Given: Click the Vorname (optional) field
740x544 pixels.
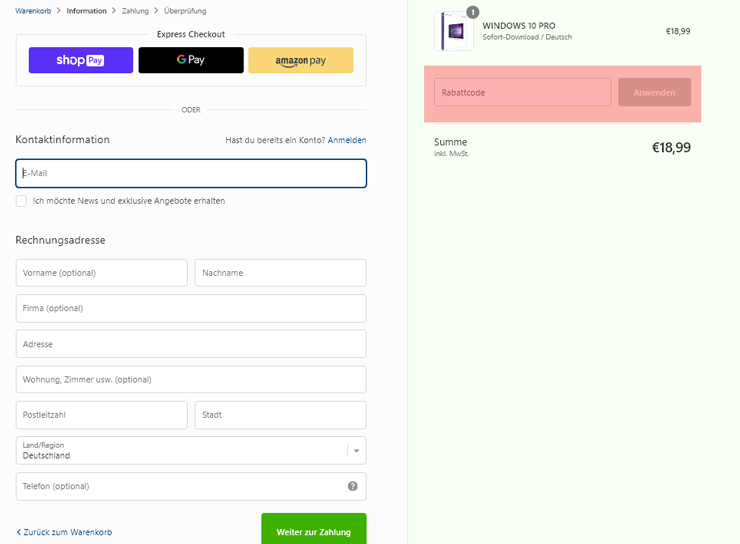Looking at the screenshot, I should (101, 273).
